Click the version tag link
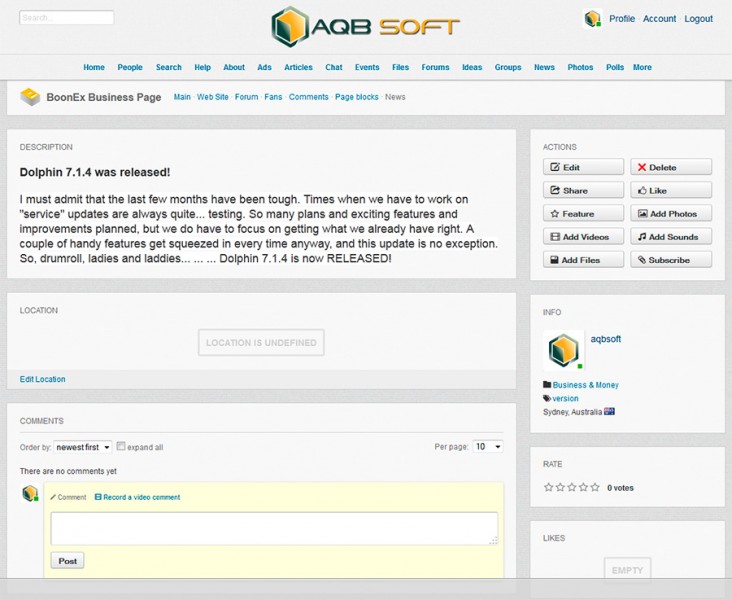 click(565, 398)
